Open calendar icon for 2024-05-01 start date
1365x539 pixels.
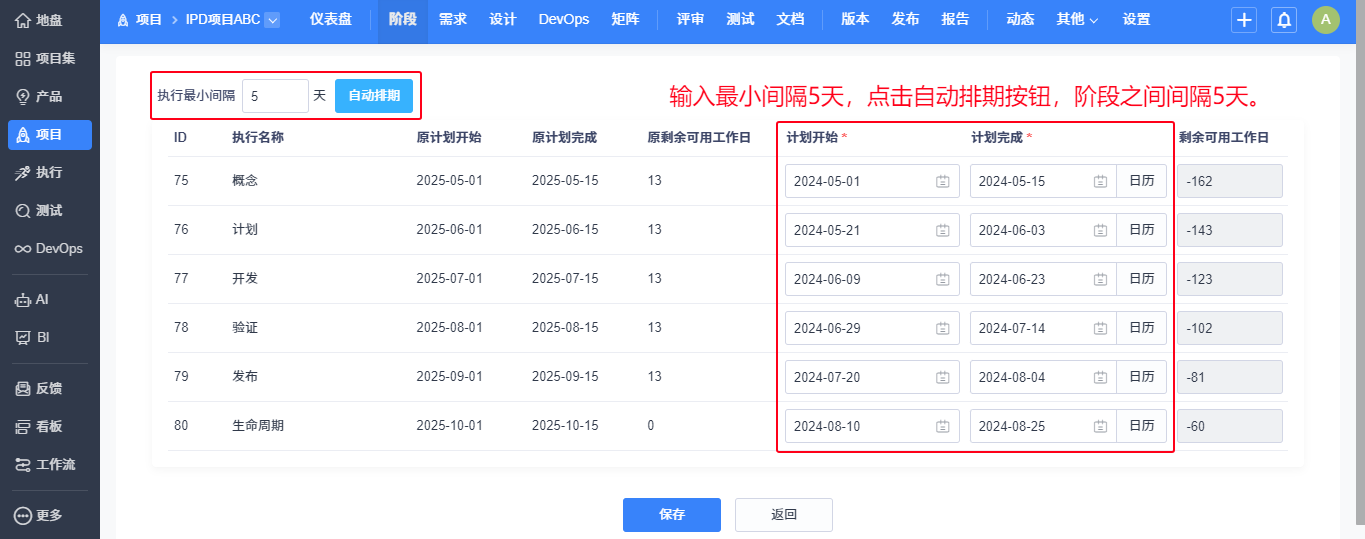coord(942,181)
